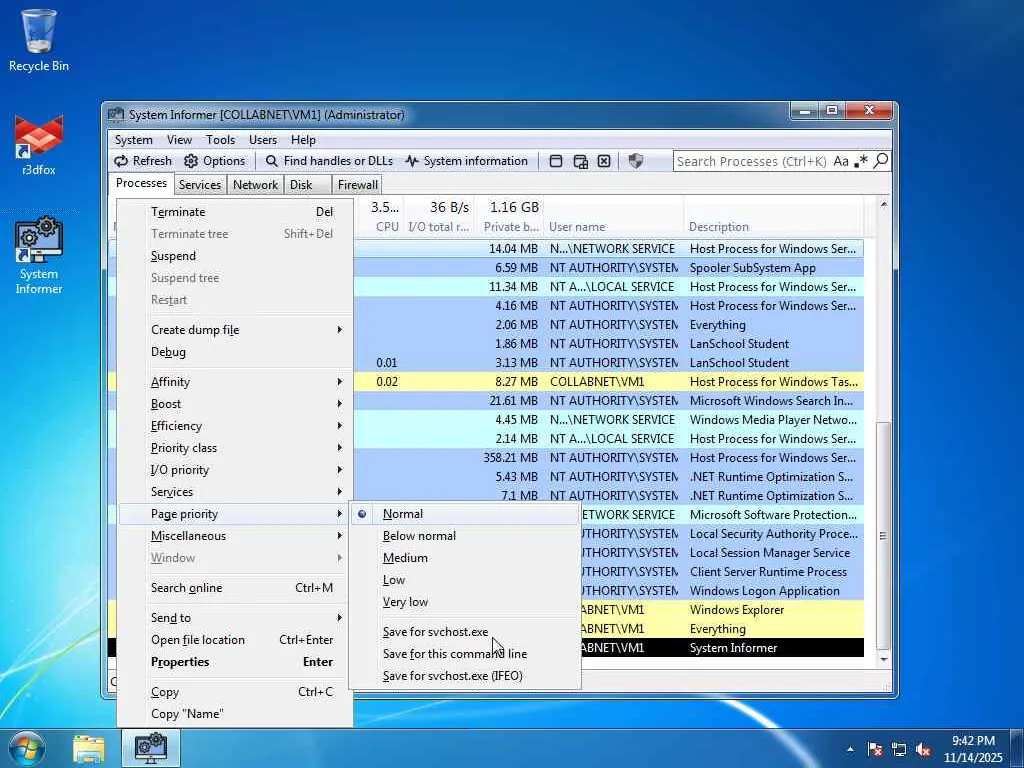Click Show desktop button at taskbar end
The width and height of the screenshot is (1024, 768).
(1017, 749)
